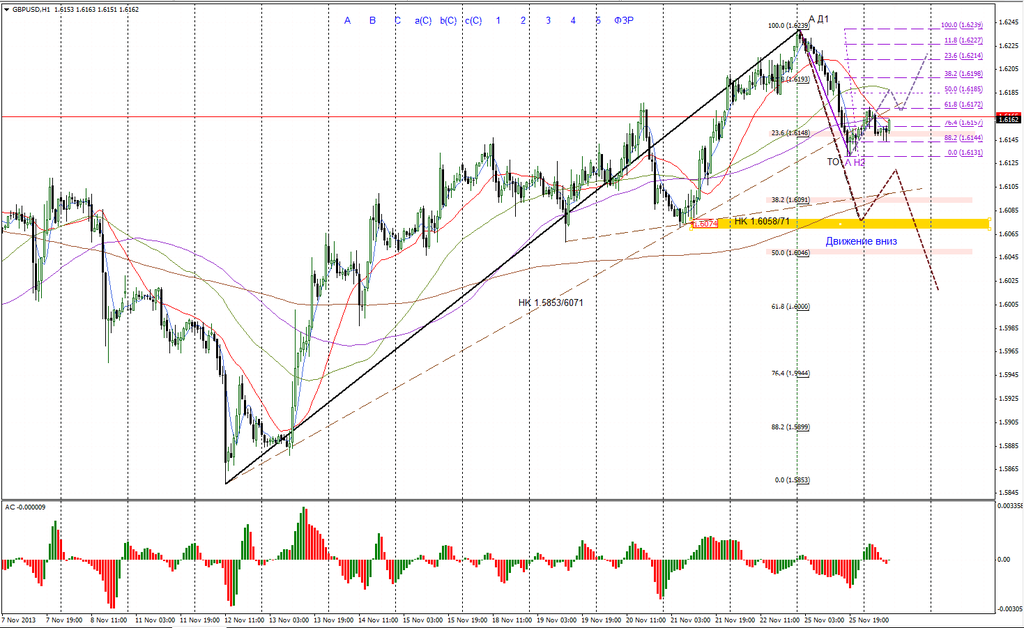The width and height of the screenshot is (1024, 628).
Task: Select the HK 1.5853/6071 trendline label
Action: 551,302
